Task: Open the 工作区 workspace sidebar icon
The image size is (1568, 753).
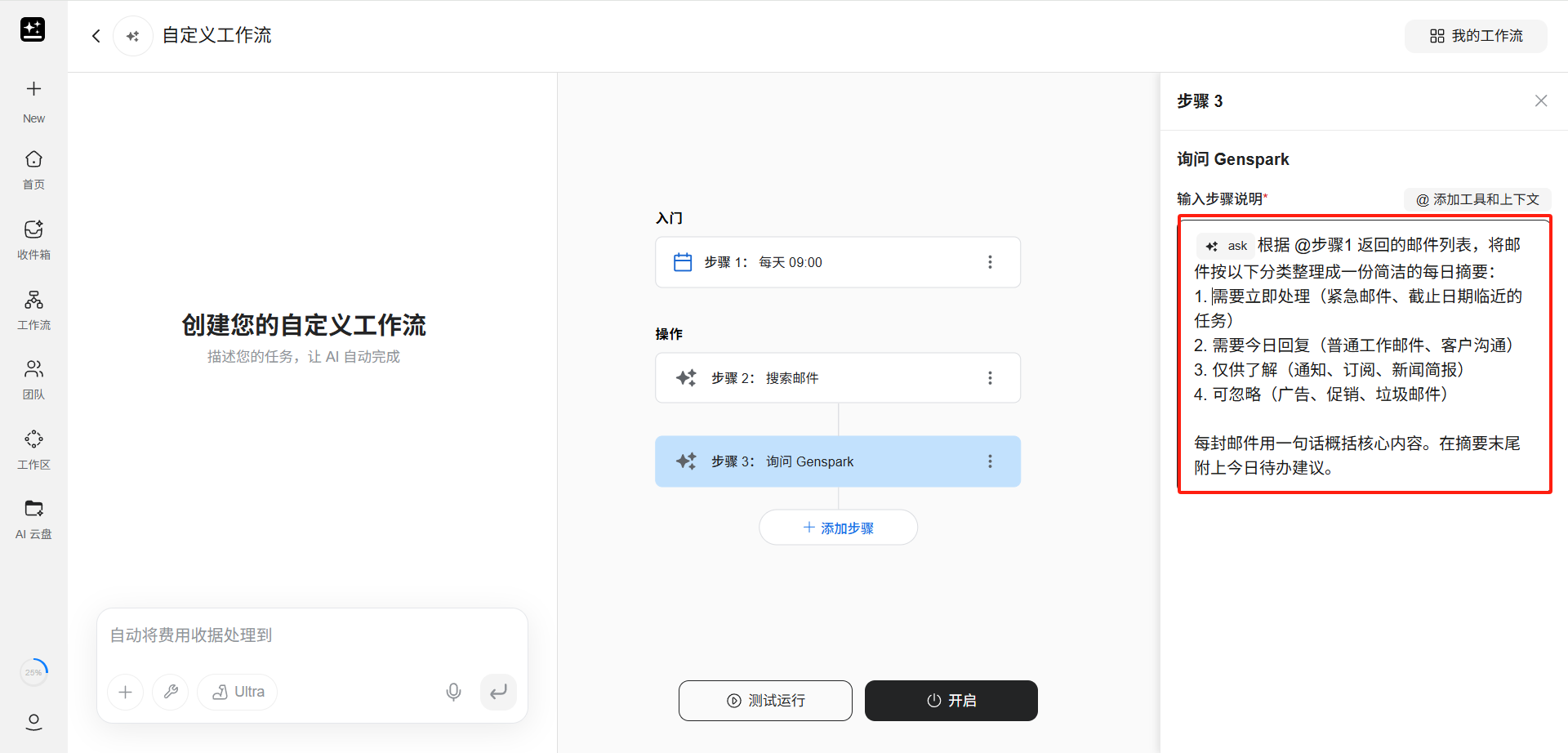Action: pyautogui.click(x=33, y=439)
